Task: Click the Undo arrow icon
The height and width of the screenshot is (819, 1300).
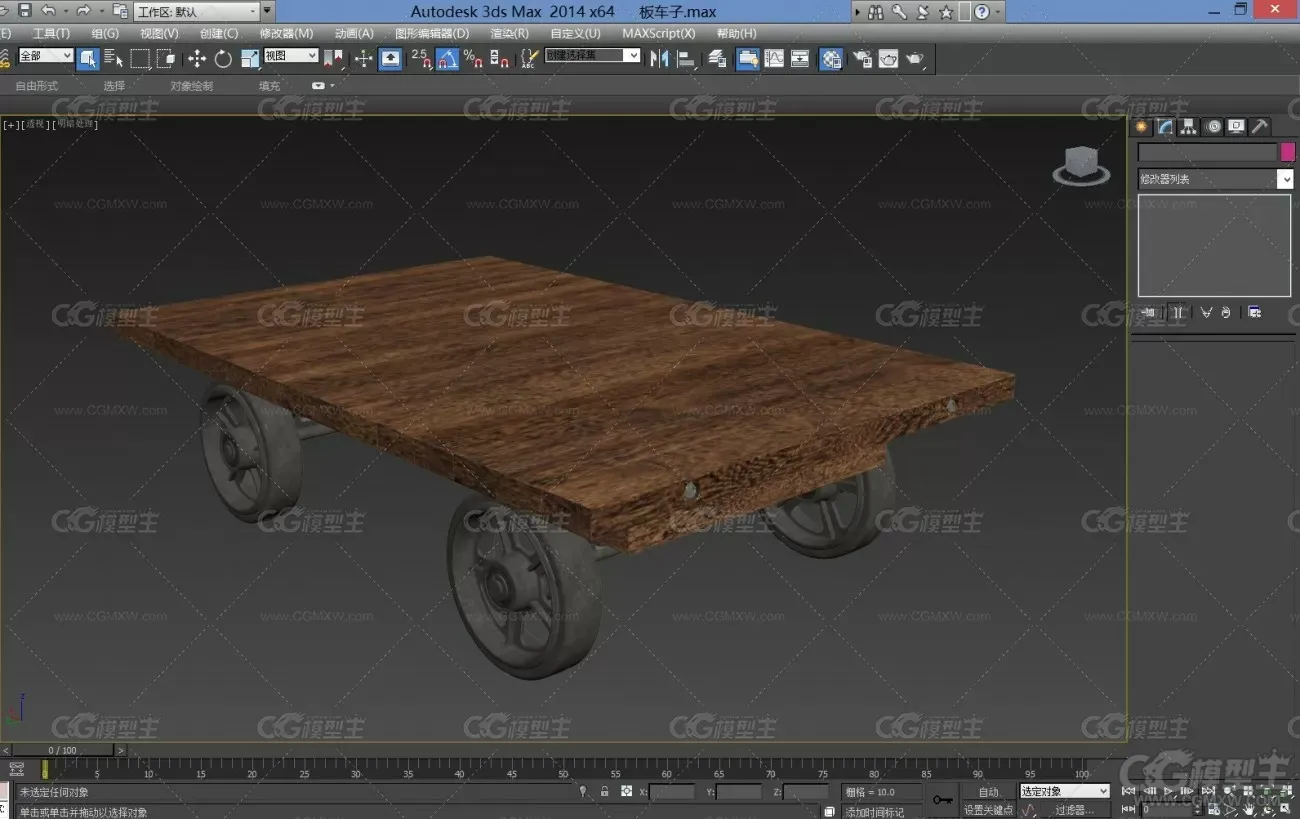Action: [48, 11]
